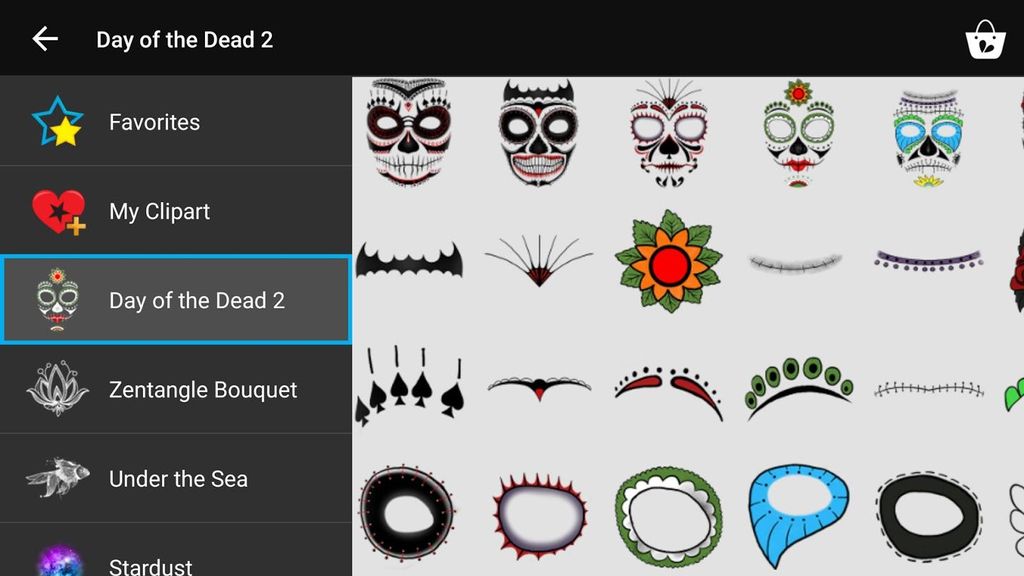This screenshot has width=1024, height=576.
Task: Click the My Clipart heart icon
Action: (59, 211)
